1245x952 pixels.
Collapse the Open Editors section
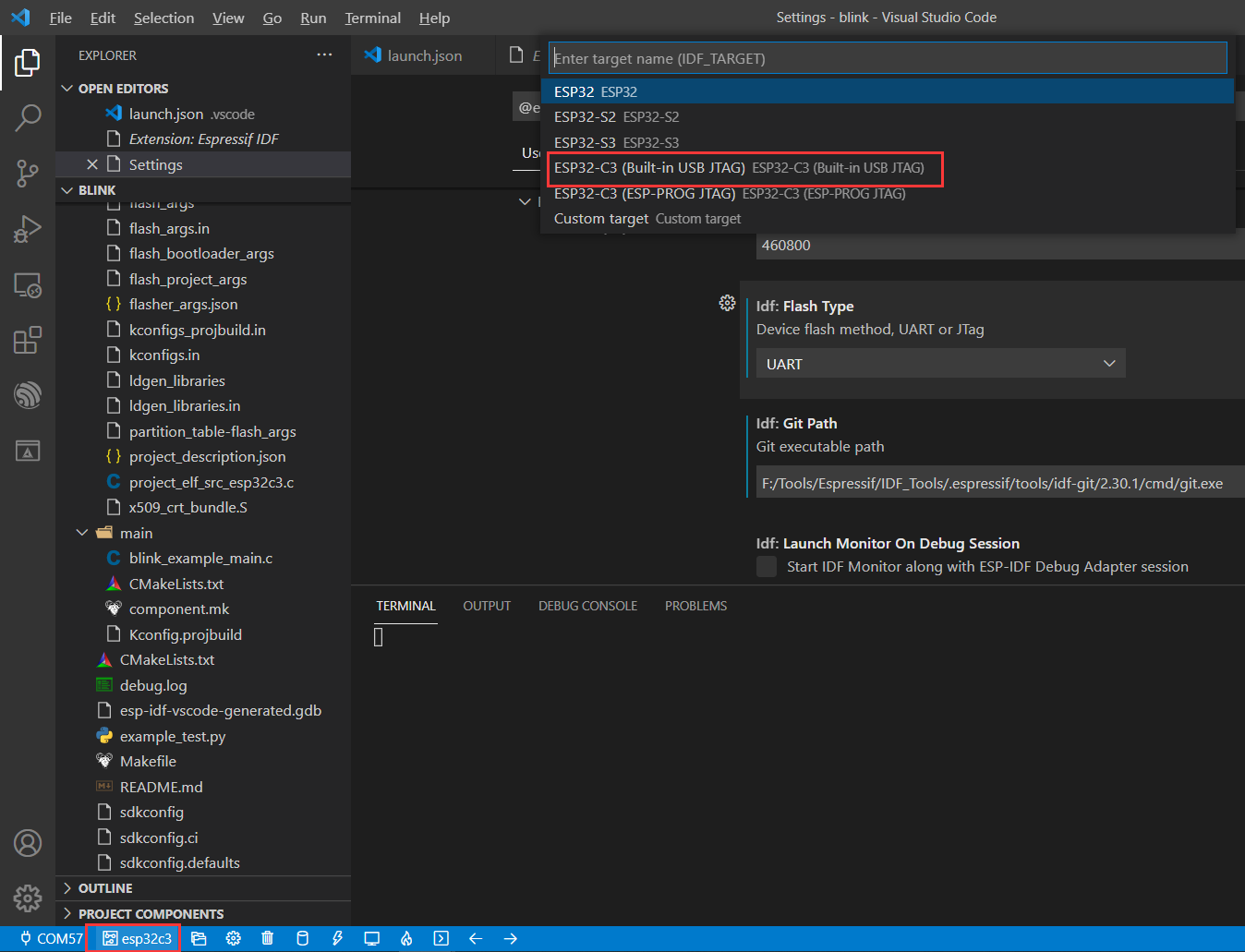tap(66, 89)
